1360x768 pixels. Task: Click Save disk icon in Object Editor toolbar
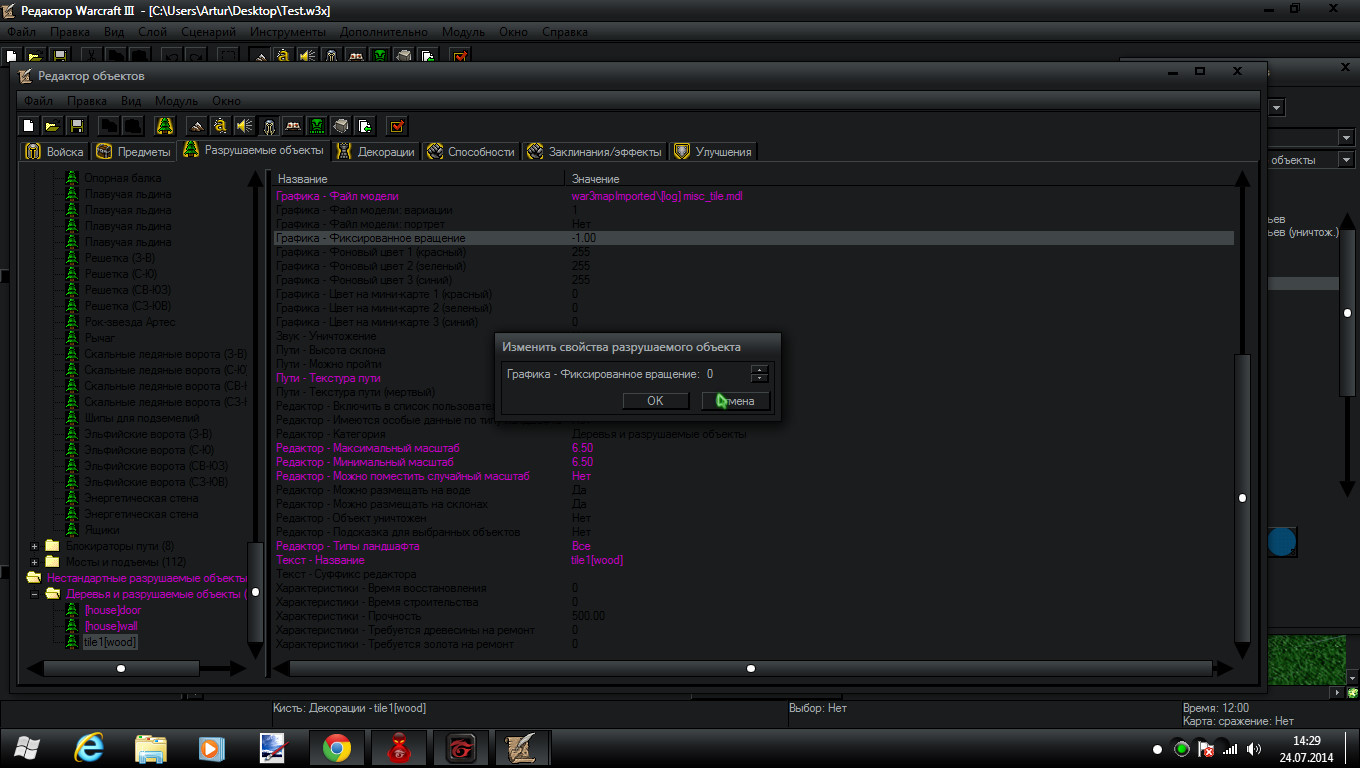point(76,126)
